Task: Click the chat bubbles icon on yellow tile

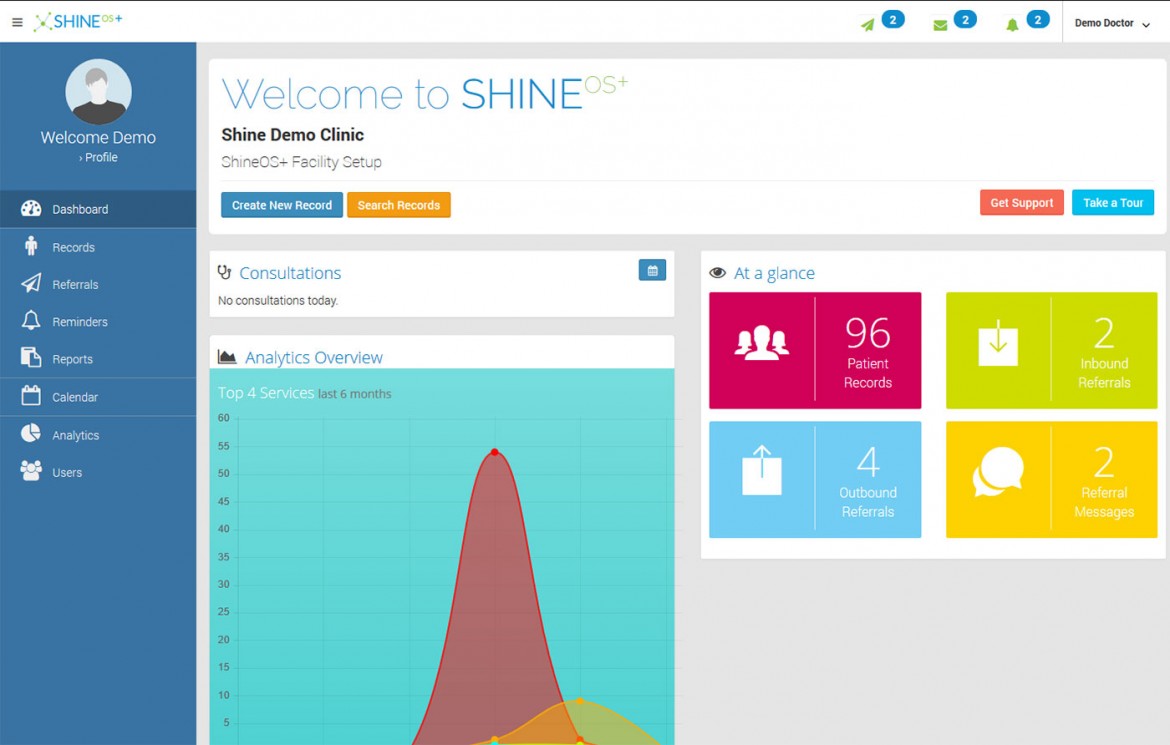Action: [x=998, y=472]
